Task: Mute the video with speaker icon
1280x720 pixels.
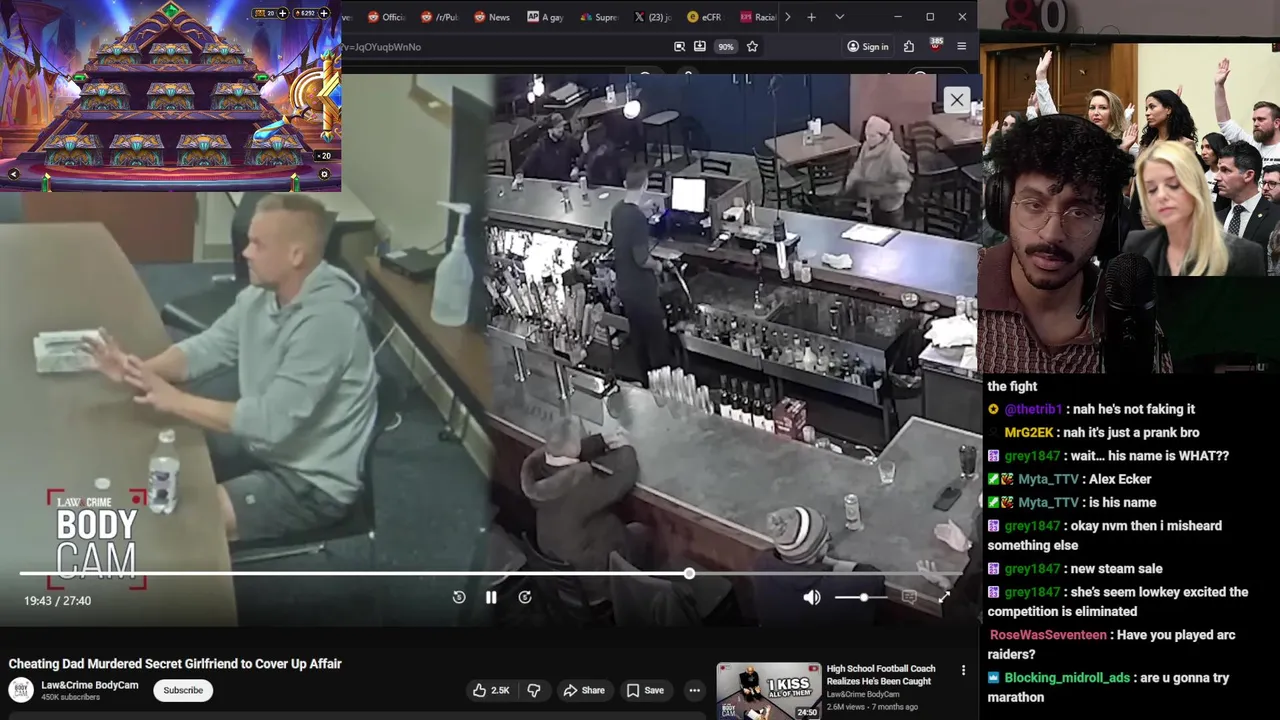Action: pyautogui.click(x=812, y=597)
